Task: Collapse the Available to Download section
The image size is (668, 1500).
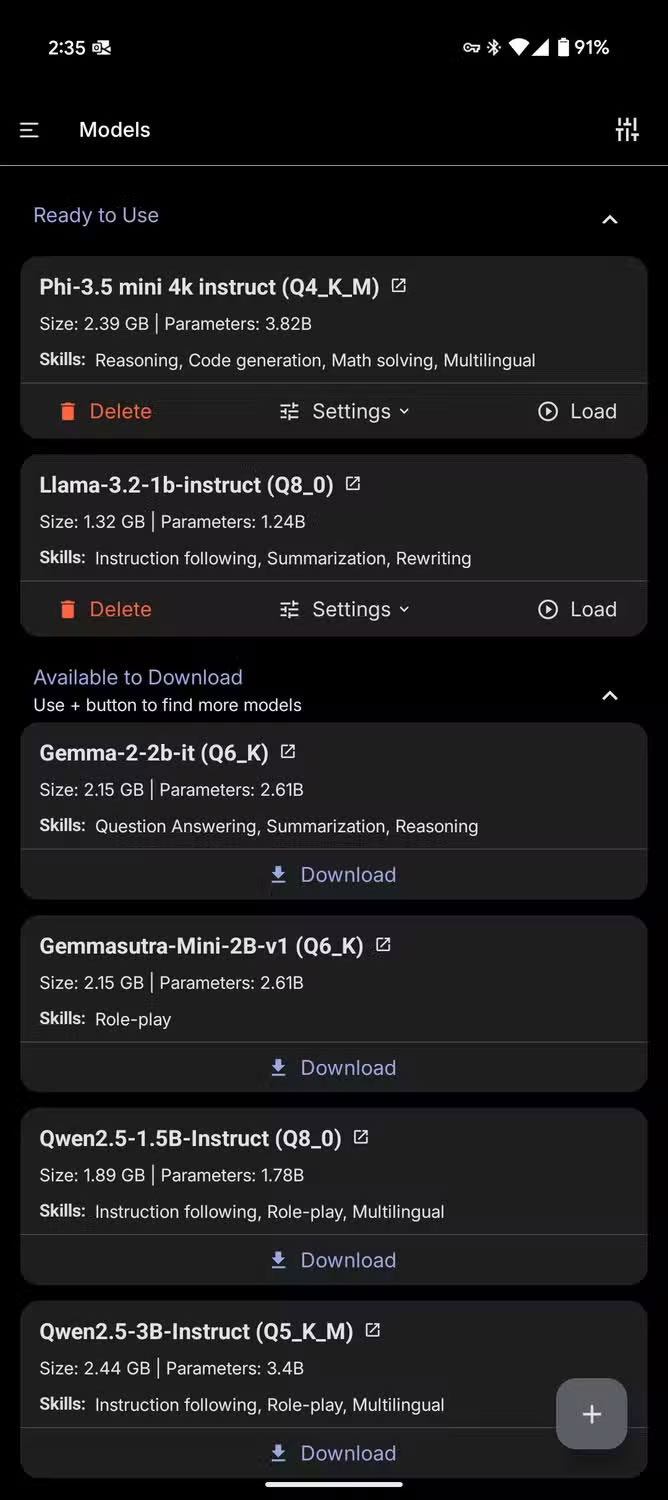Action: click(x=610, y=695)
